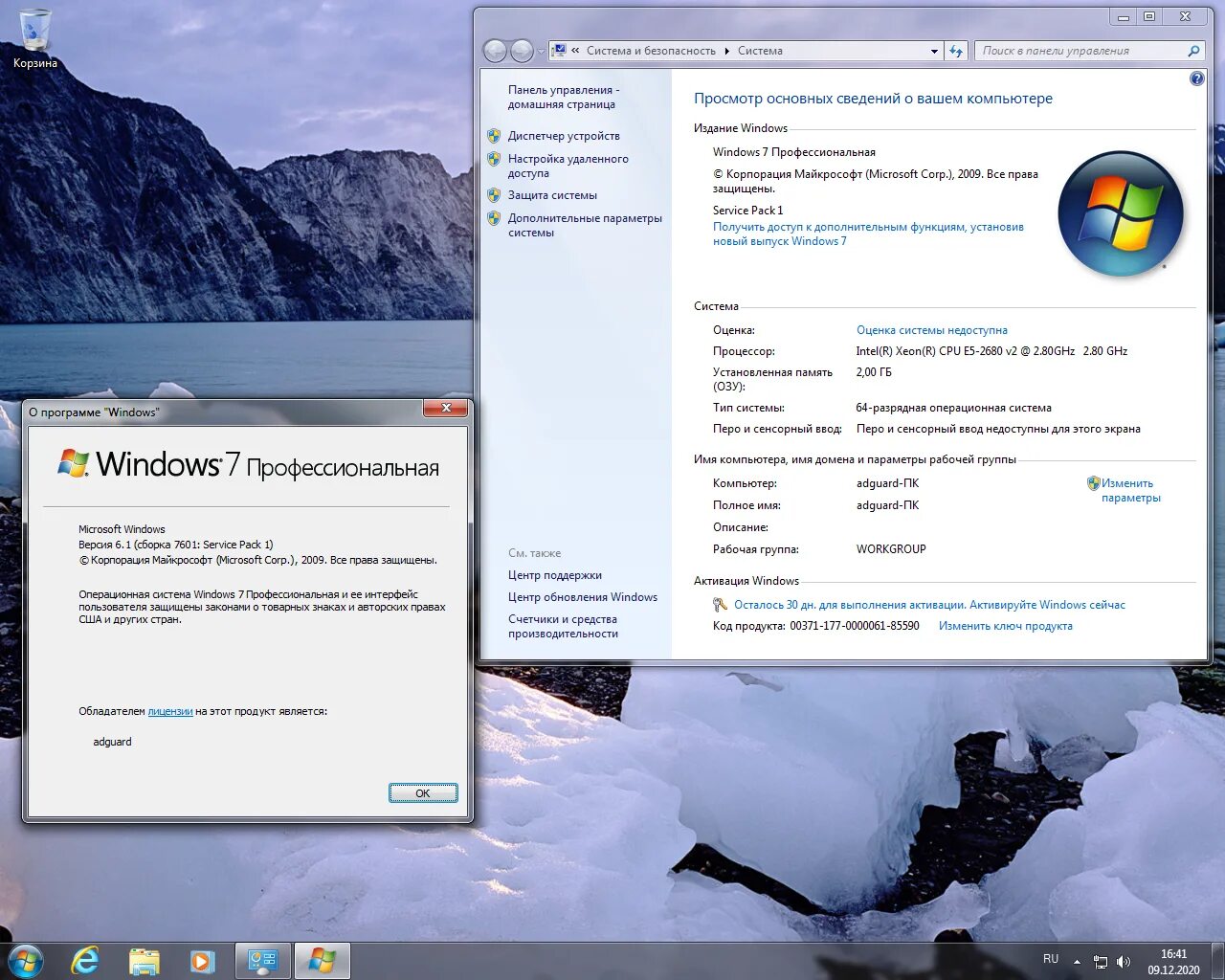
Task: Click the activation key icon
Action: (720, 605)
